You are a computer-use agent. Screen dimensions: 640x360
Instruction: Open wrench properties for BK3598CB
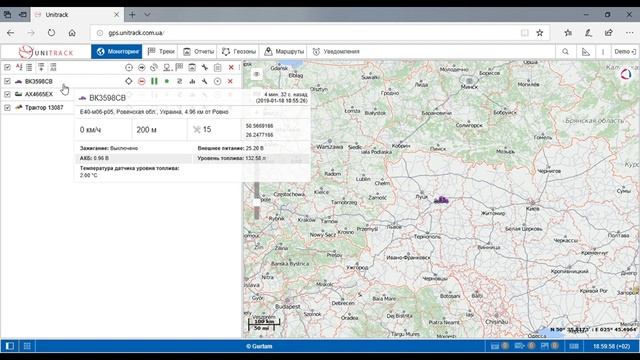tap(205, 81)
